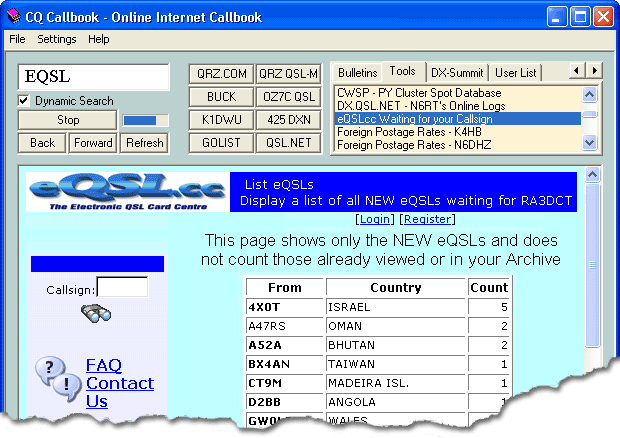Click callsign A52A in table
This screenshot has width=620, height=438.
(x=265, y=345)
